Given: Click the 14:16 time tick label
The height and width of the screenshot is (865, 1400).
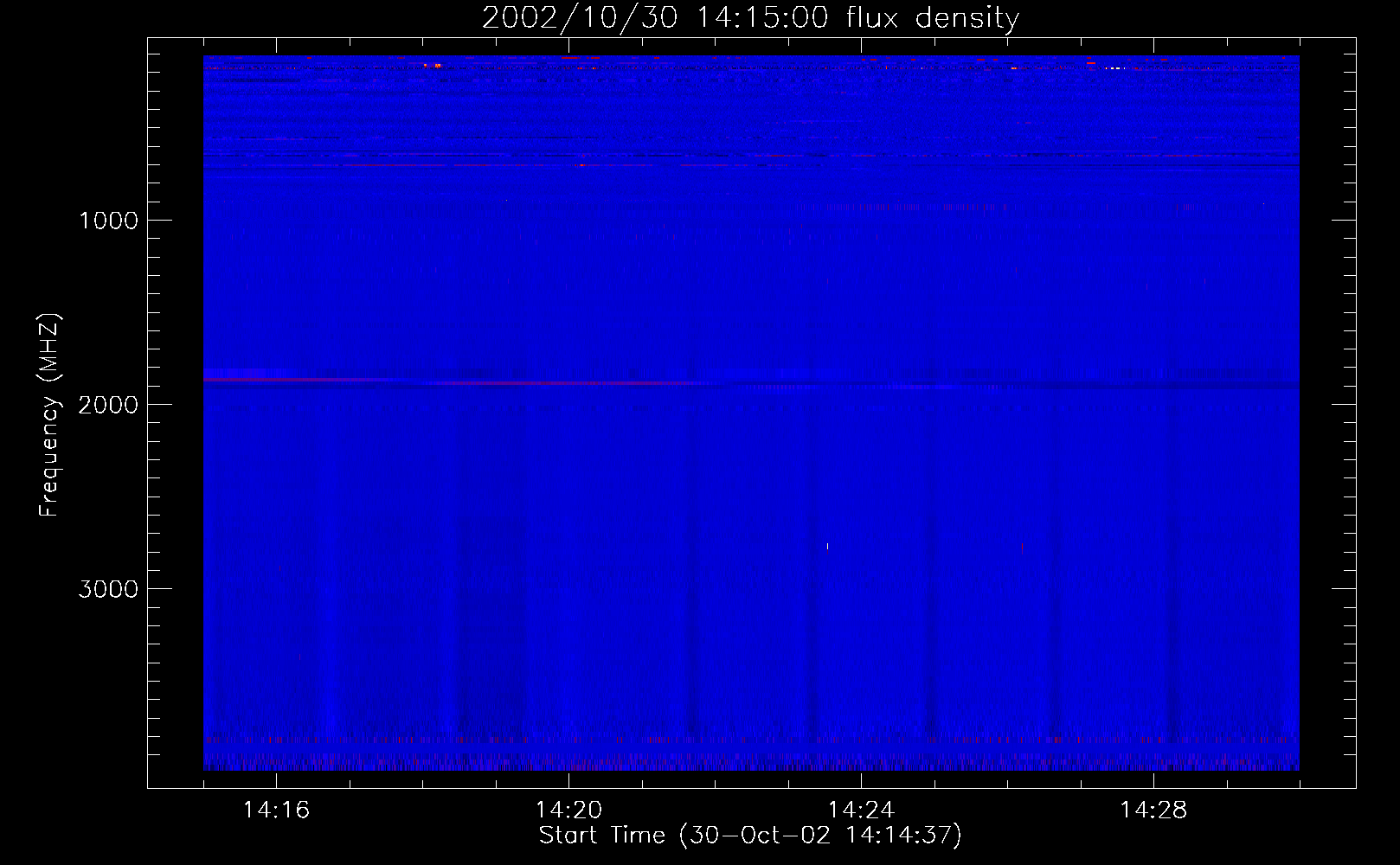Looking at the screenshot, I should pyautogui.click(x=276, y=811).
